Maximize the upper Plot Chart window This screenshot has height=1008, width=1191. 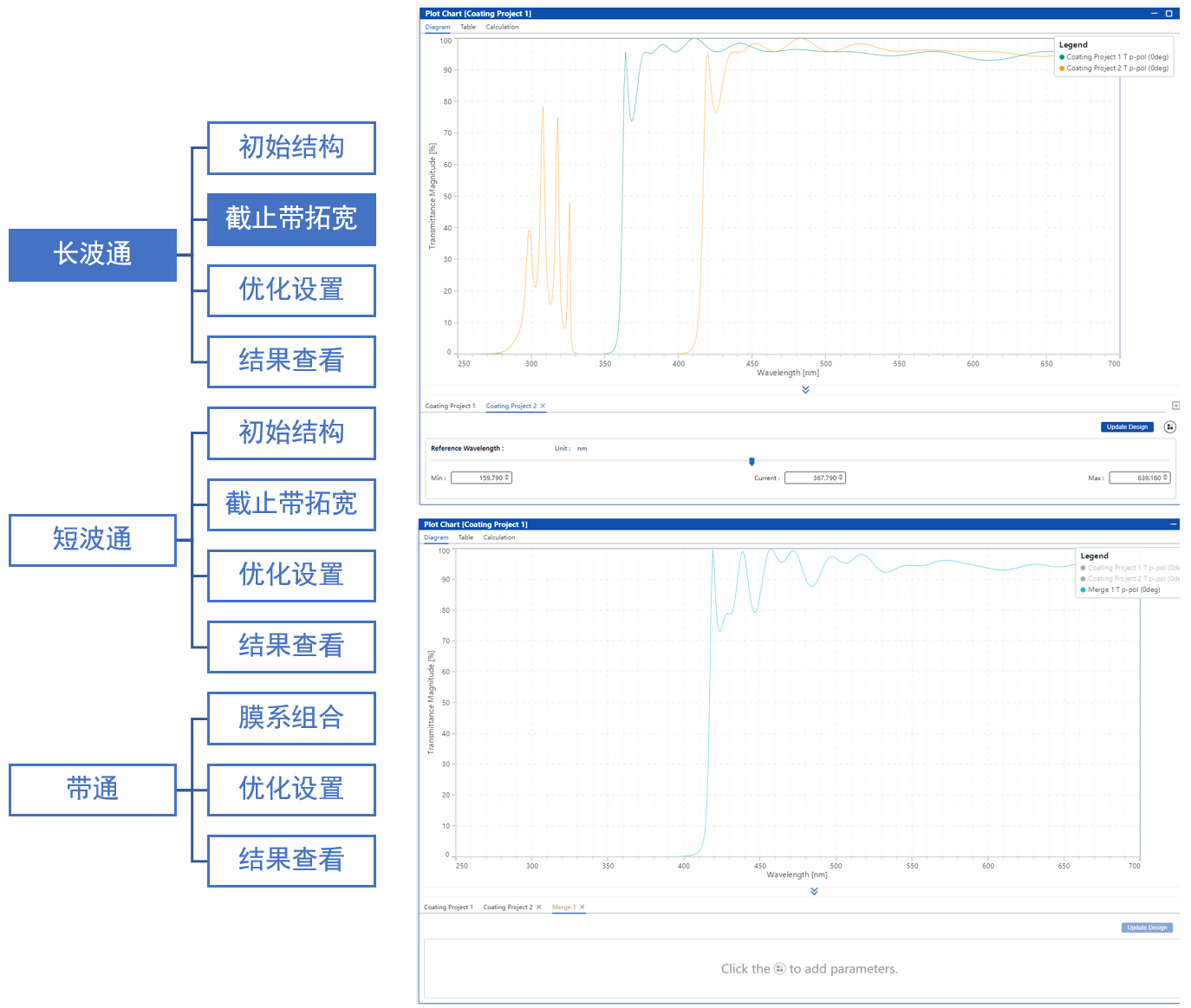(x=1168, y=14)
